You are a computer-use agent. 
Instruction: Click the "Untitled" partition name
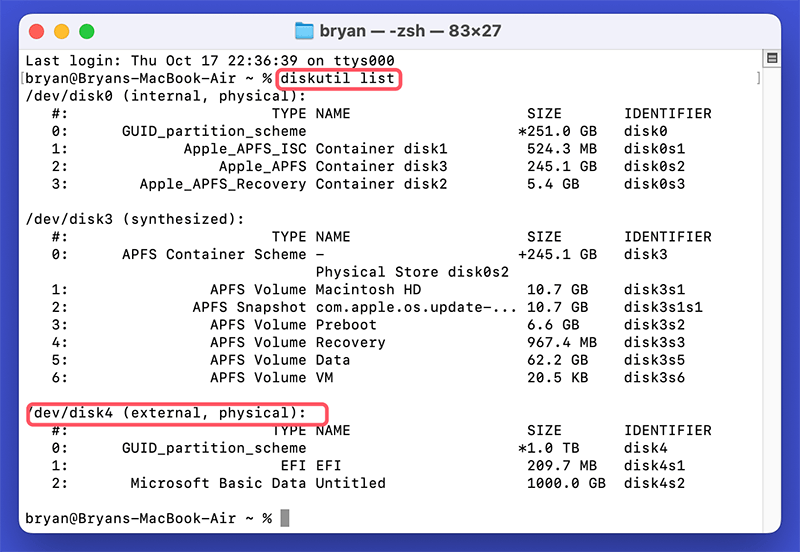tap(350, 483)
